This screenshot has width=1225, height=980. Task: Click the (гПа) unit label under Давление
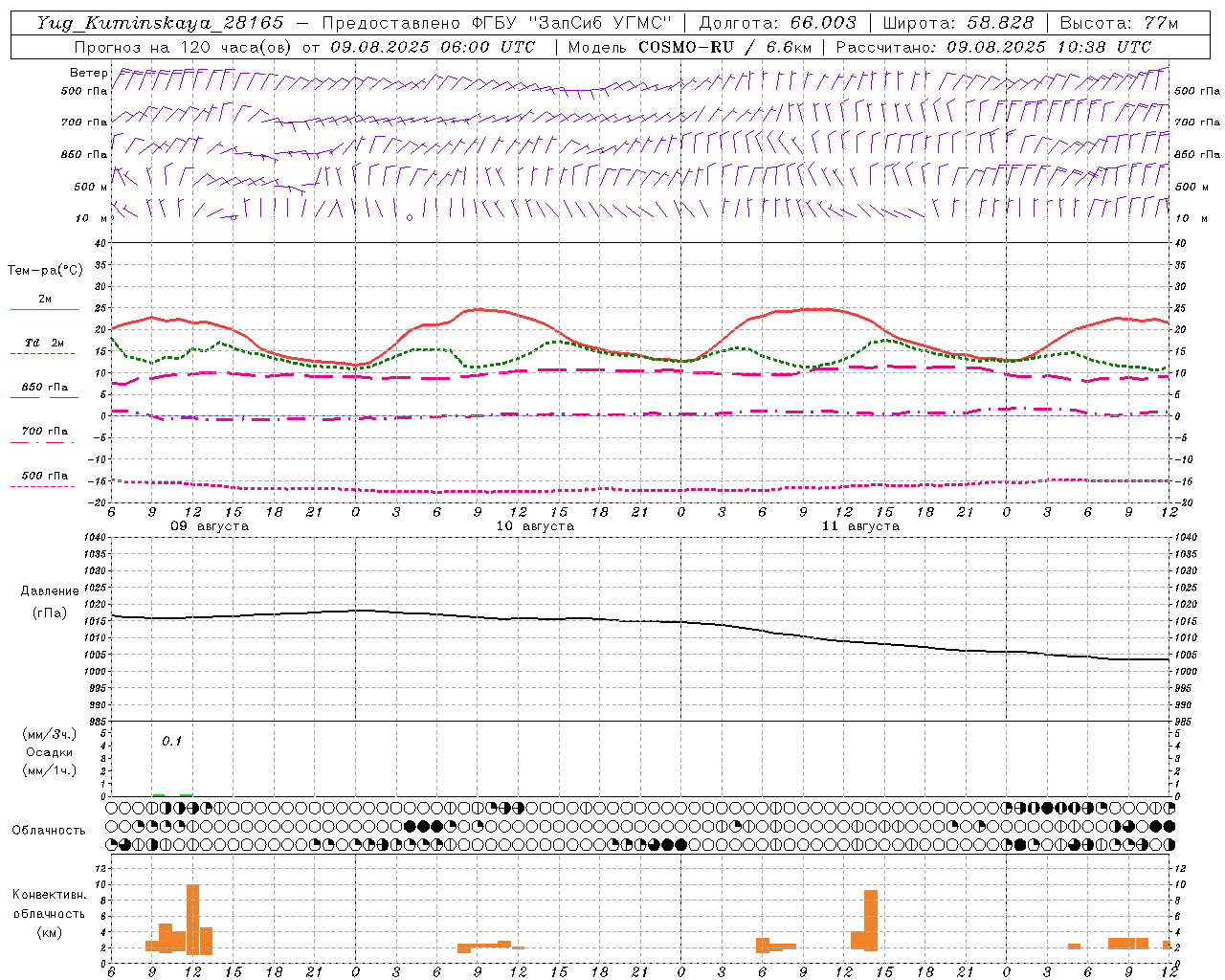[x=50, y=612]
